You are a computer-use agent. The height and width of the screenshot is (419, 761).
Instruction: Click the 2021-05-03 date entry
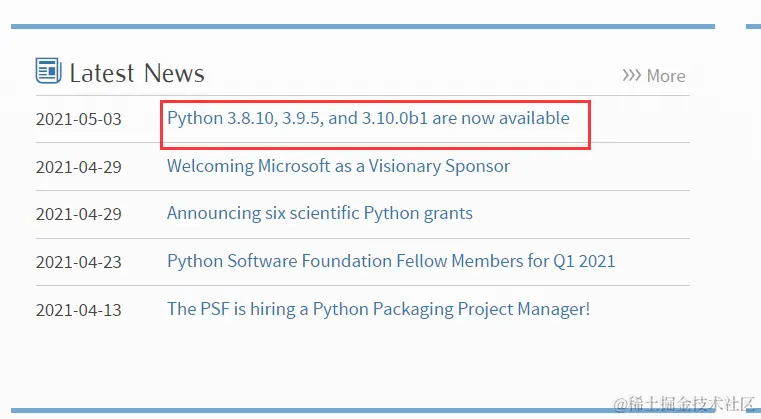(78, 119)
